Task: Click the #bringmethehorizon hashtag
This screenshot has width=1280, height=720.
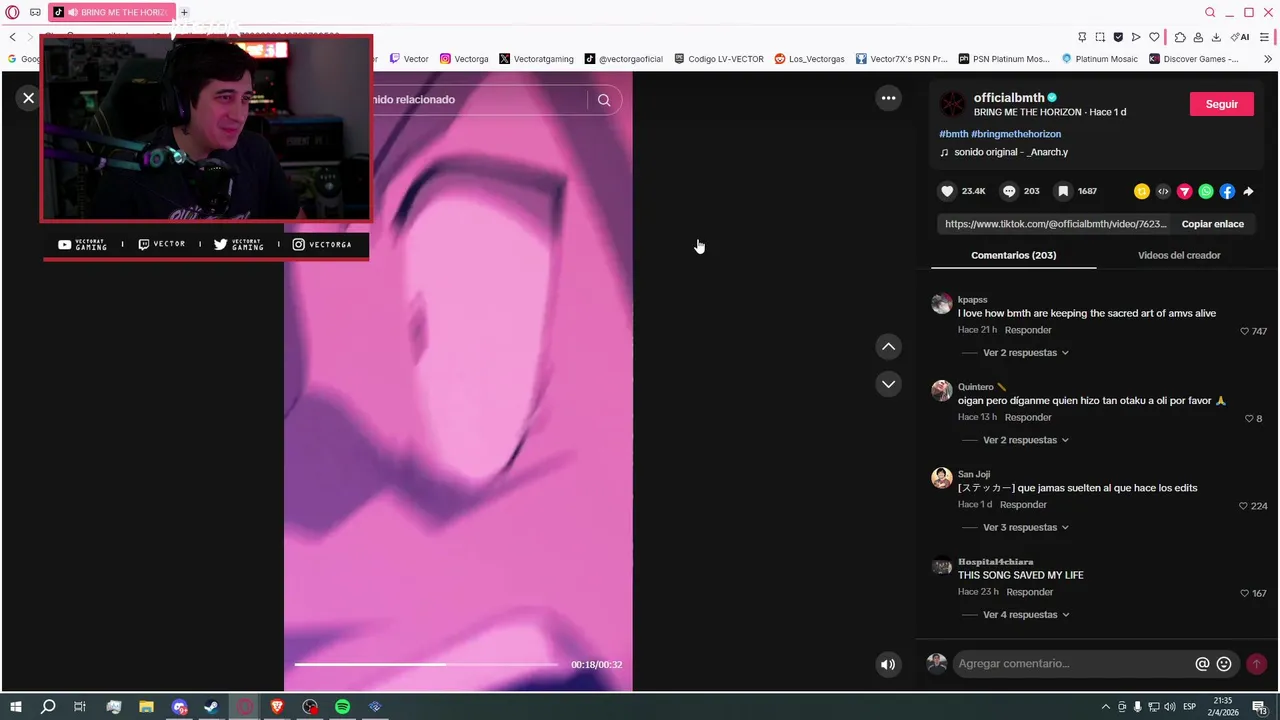Action: pyautogui.click(x=1016, y=134)
